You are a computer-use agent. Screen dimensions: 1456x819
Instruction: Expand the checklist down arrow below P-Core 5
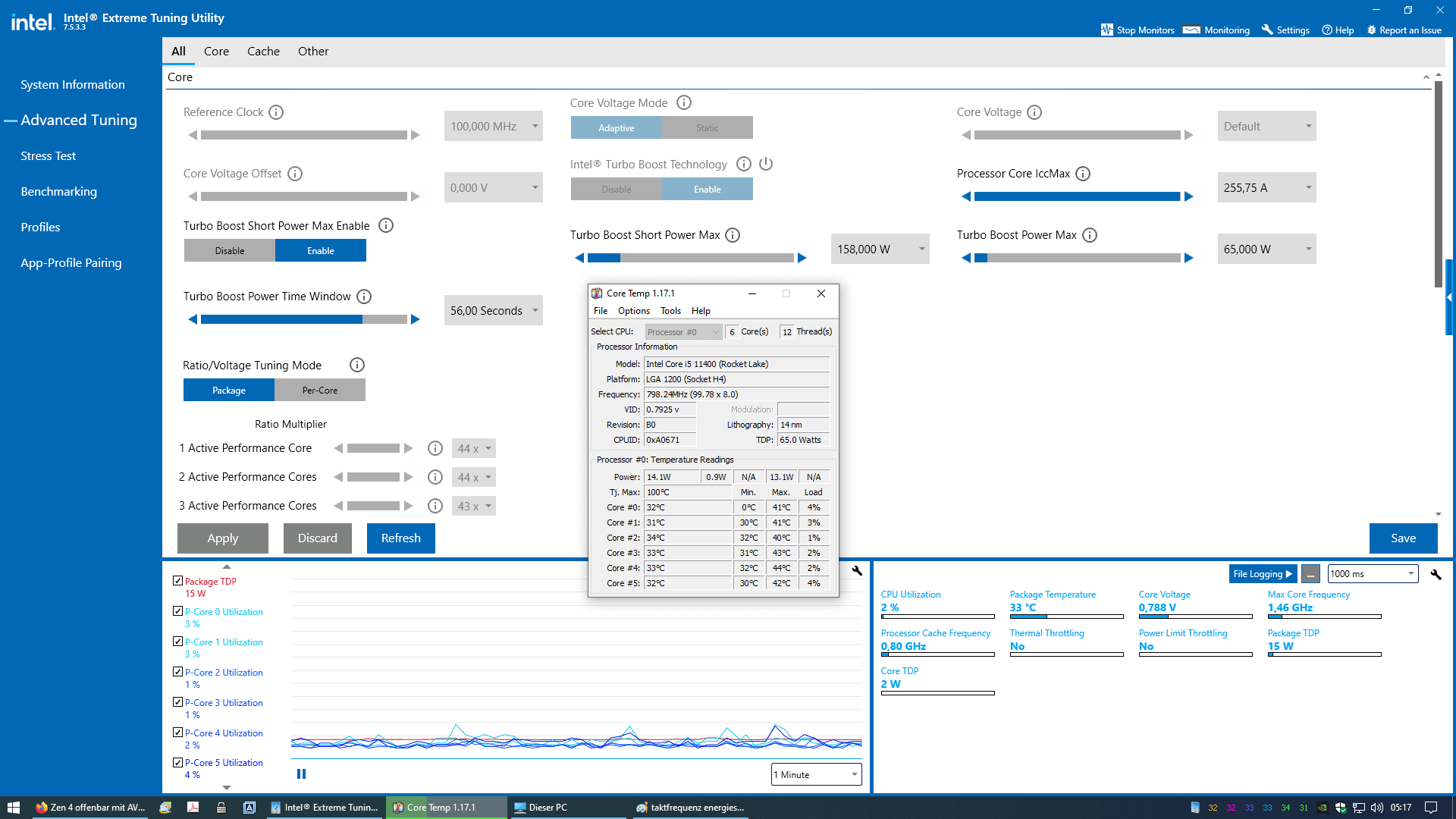[x=226, y=788]
